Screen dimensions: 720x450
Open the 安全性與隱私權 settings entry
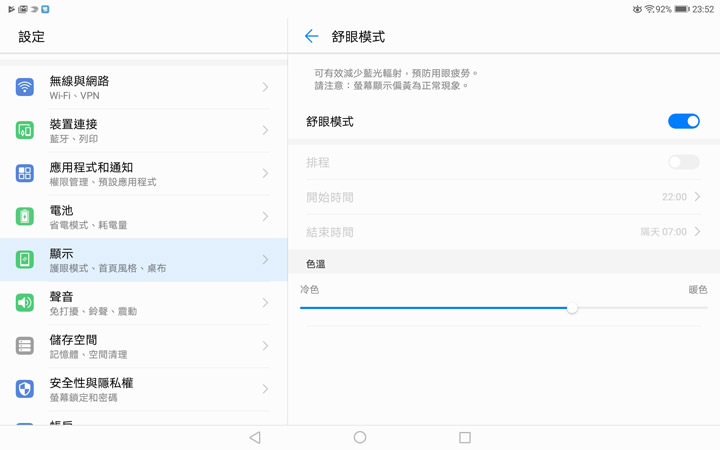pos(144,389)
